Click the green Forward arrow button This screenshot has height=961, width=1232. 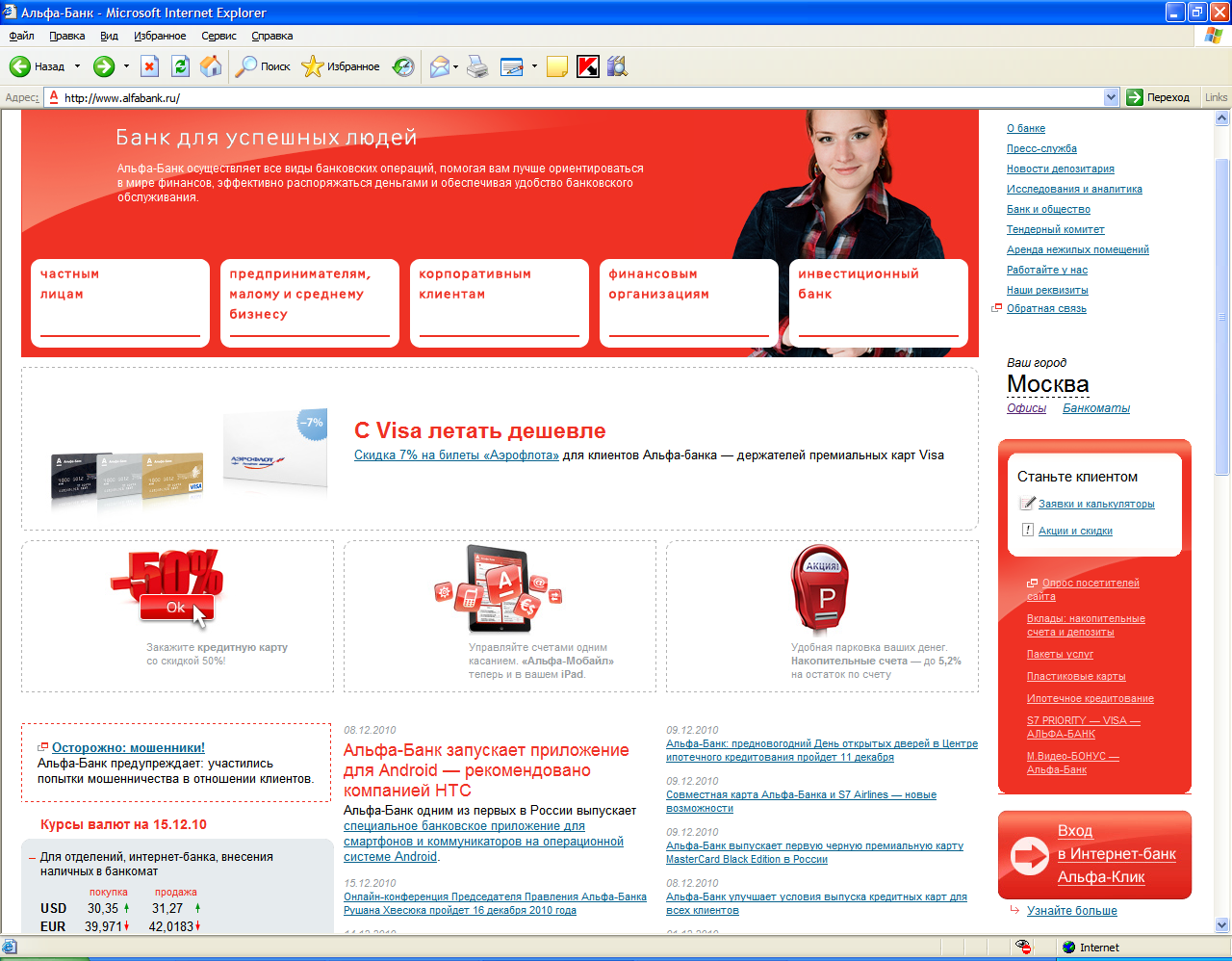104,66
